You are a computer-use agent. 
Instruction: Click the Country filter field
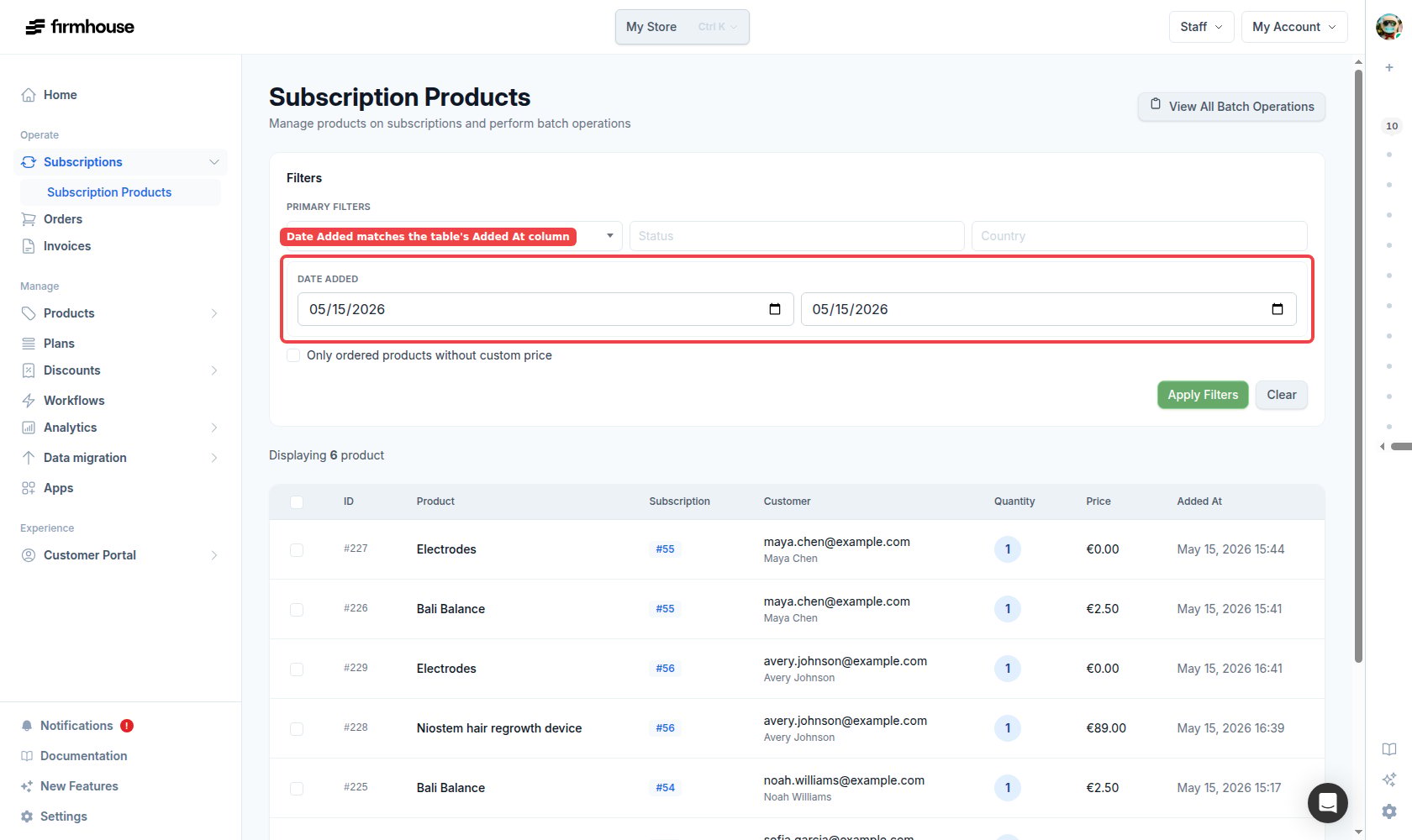pos(1139,236)
